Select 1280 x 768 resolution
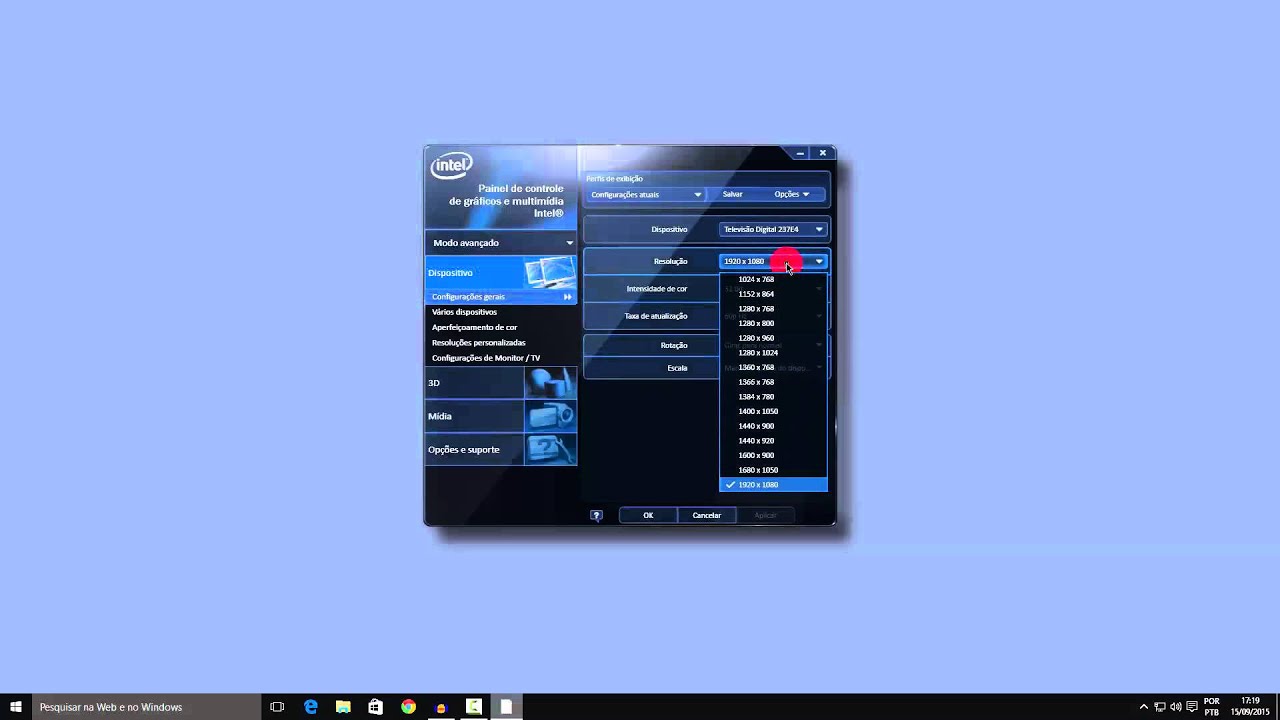 click(x=773, y=309)
